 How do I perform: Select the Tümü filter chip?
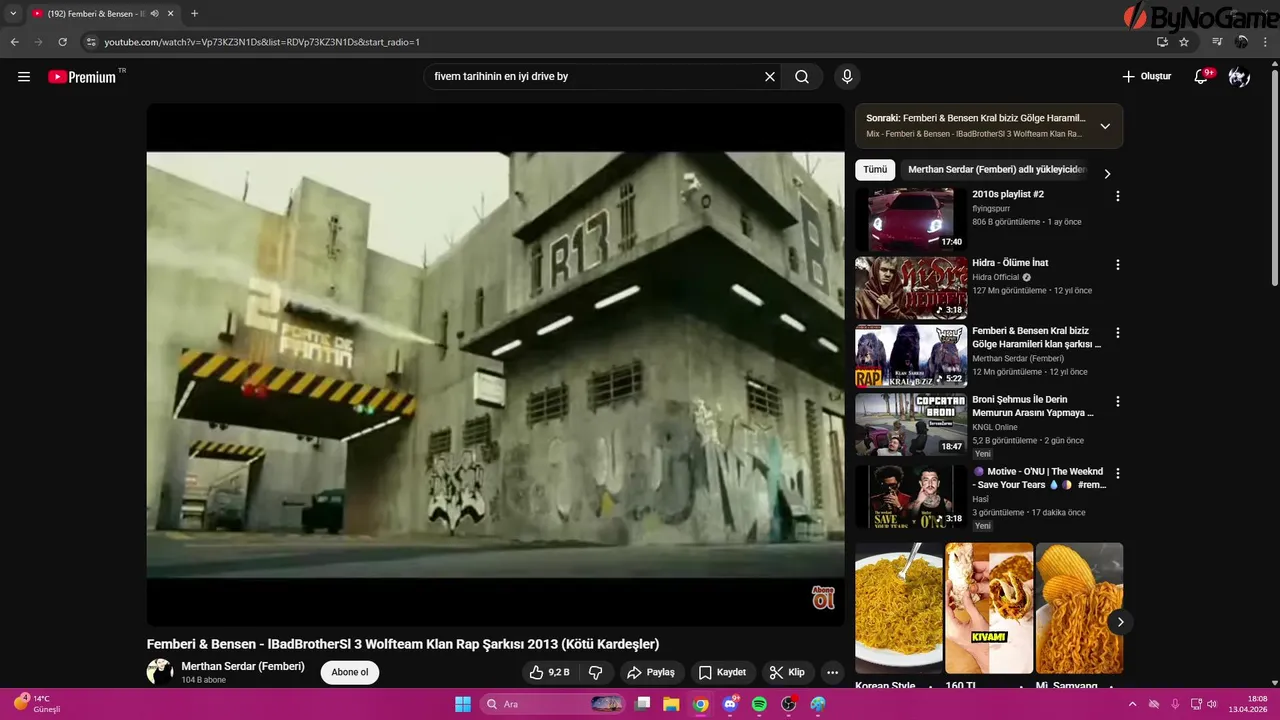[875, 170]
